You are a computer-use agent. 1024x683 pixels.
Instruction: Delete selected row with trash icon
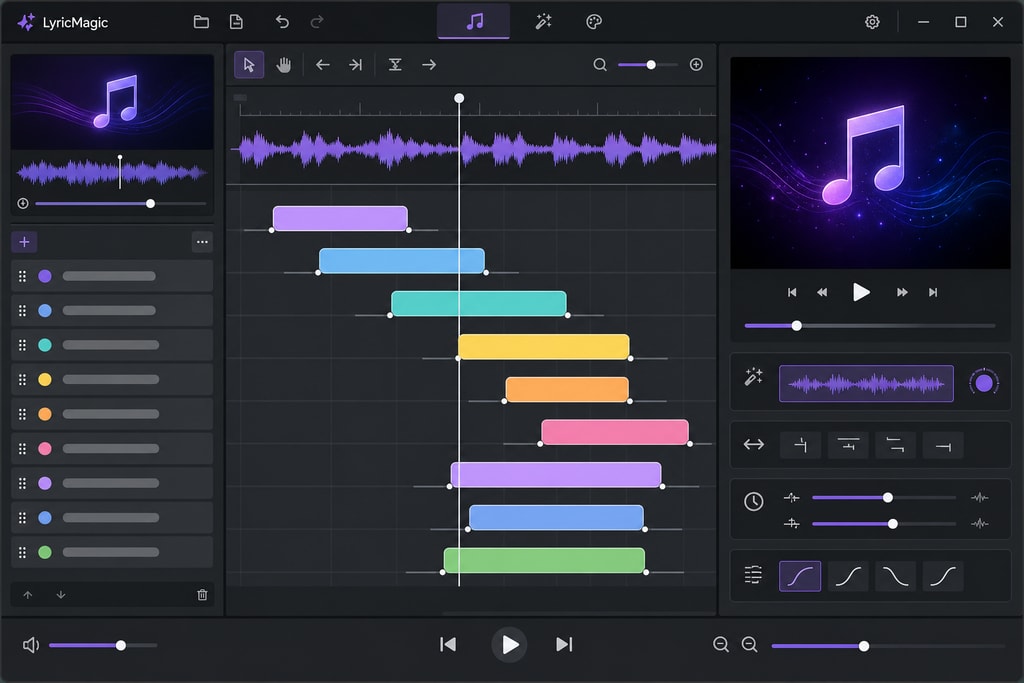pyautogui.click(x=202, y=595)
